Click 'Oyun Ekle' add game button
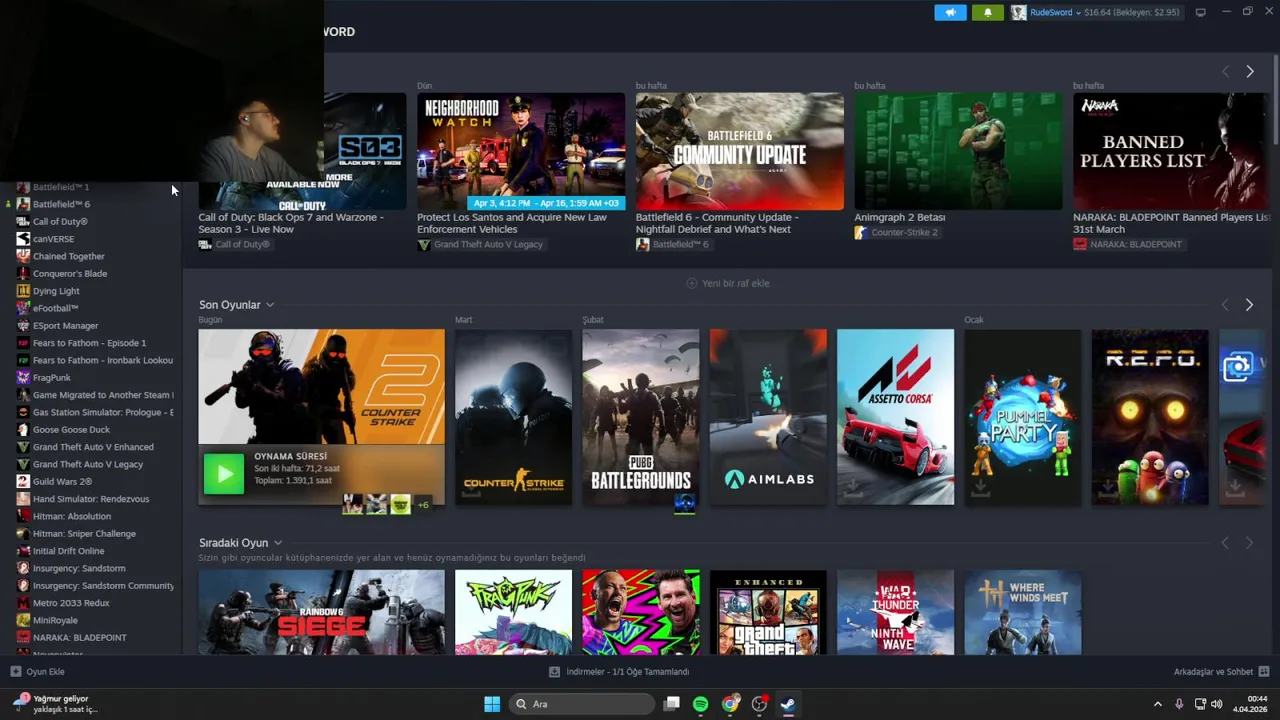The width and height of the screenshot is (1280, 720). (x=37, y=672)
